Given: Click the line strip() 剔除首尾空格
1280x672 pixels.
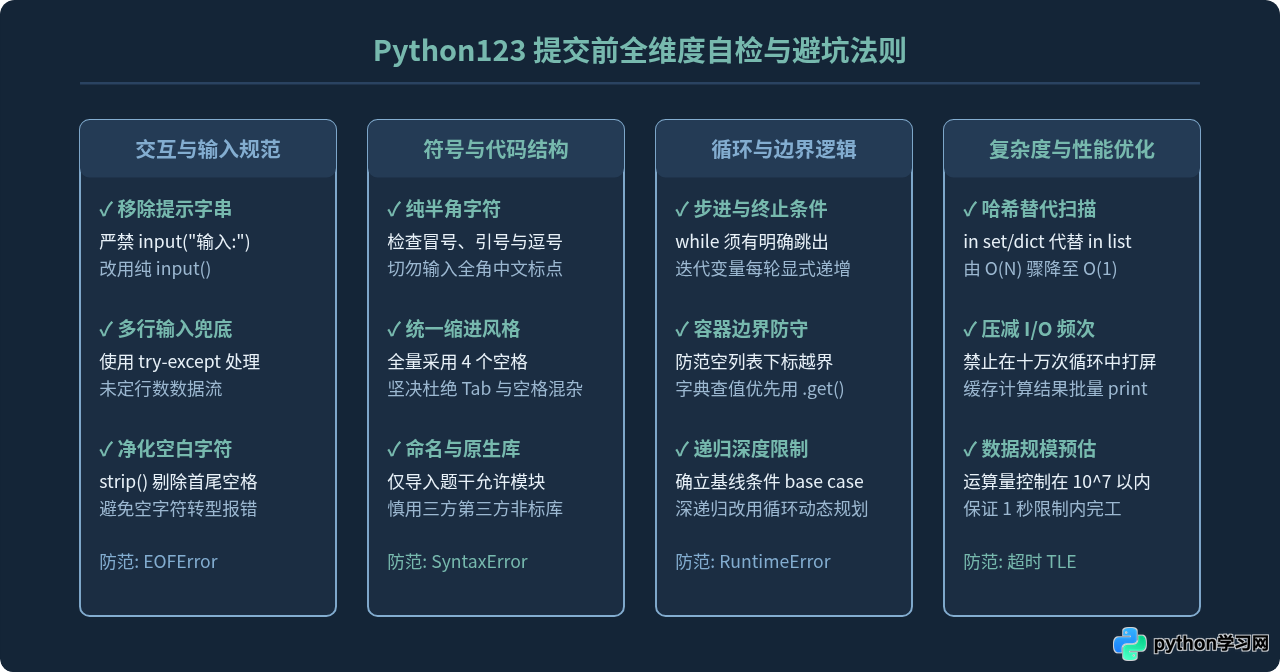Looking at the screenshot, I should [178, 481].
